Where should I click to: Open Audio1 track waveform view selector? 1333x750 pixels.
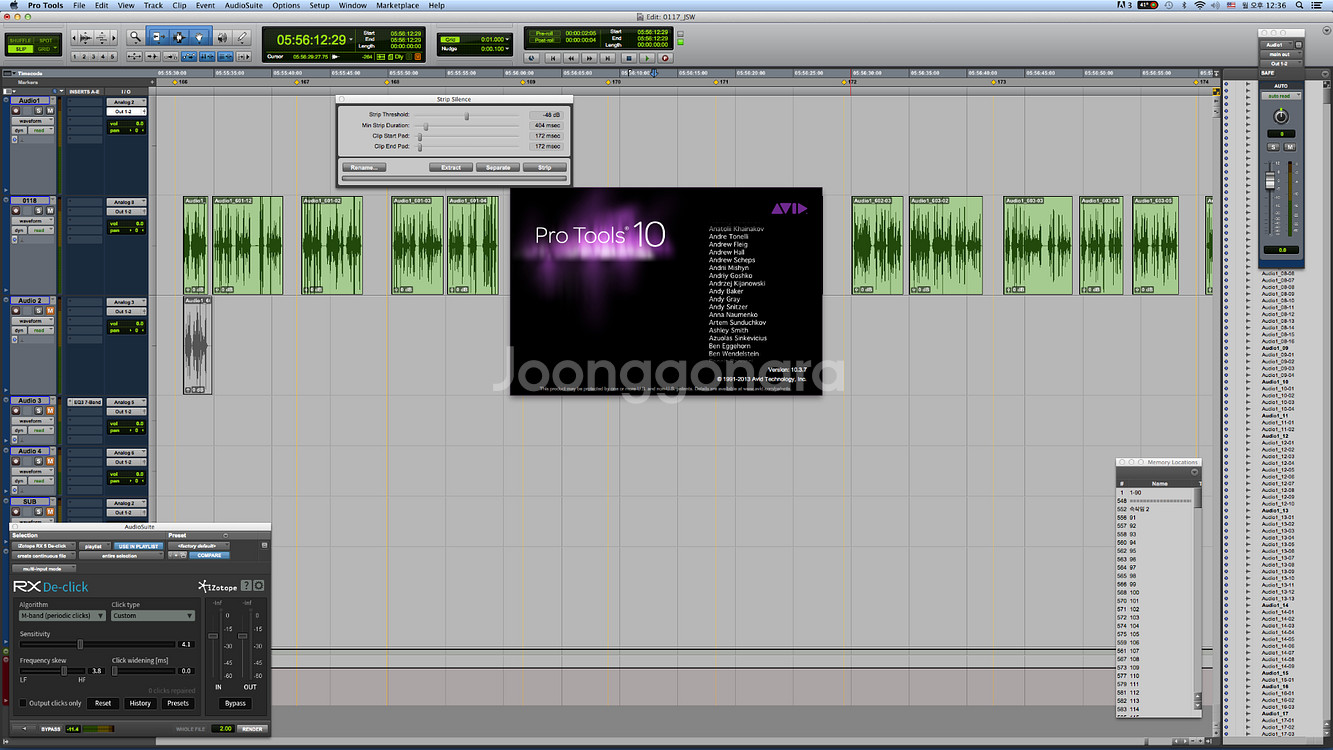[33, 121]
